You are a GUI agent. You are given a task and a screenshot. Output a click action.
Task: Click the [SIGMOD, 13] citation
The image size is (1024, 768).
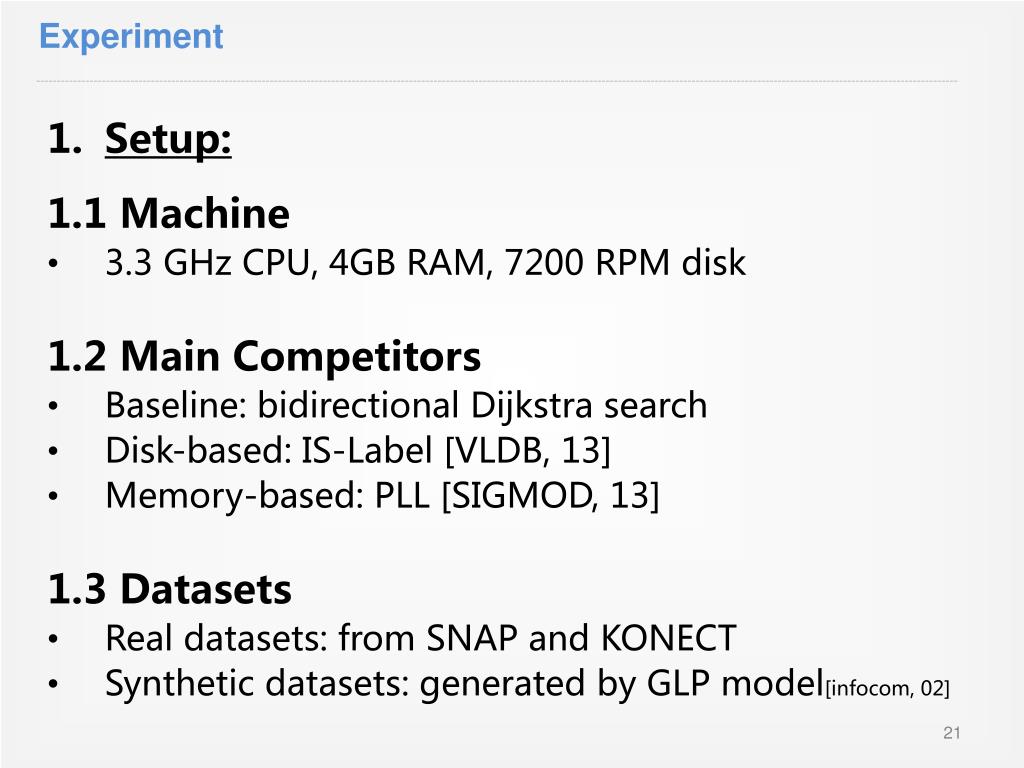click(551, 495)
